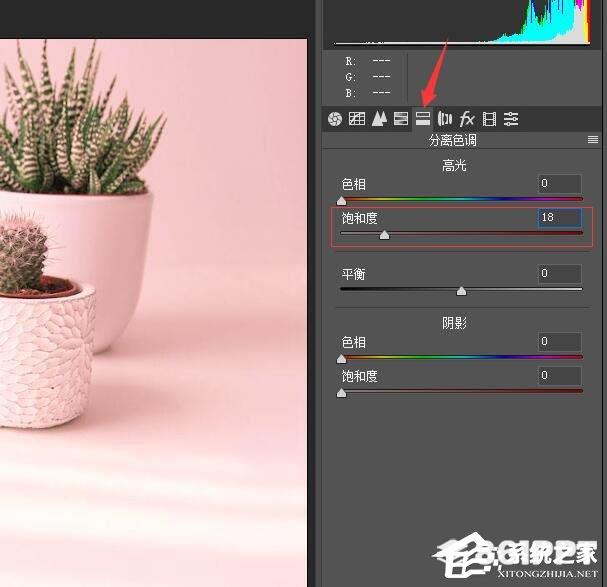Click the highlights 色相 value field
The image size is (607, 587).
point(559,184)
